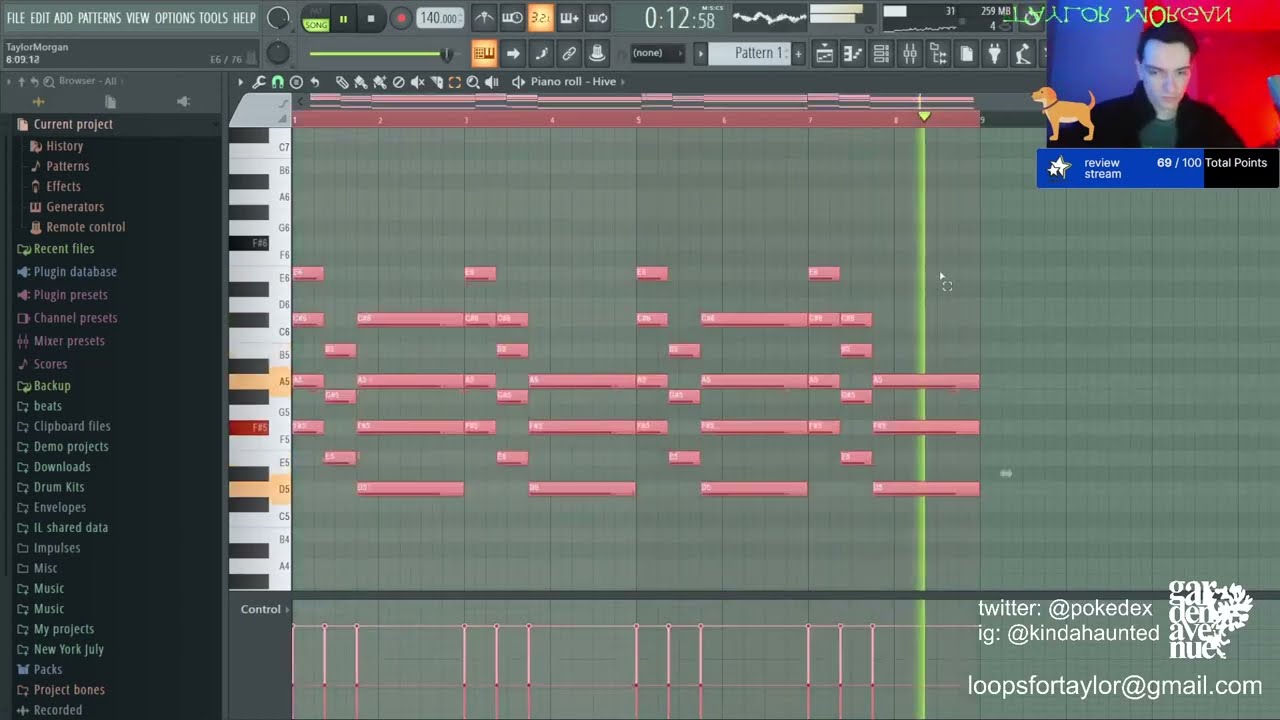The width and height of the screenshot is (1280, 720).
Task: Open the TOOLS menu
Action: tap(213, 18)
